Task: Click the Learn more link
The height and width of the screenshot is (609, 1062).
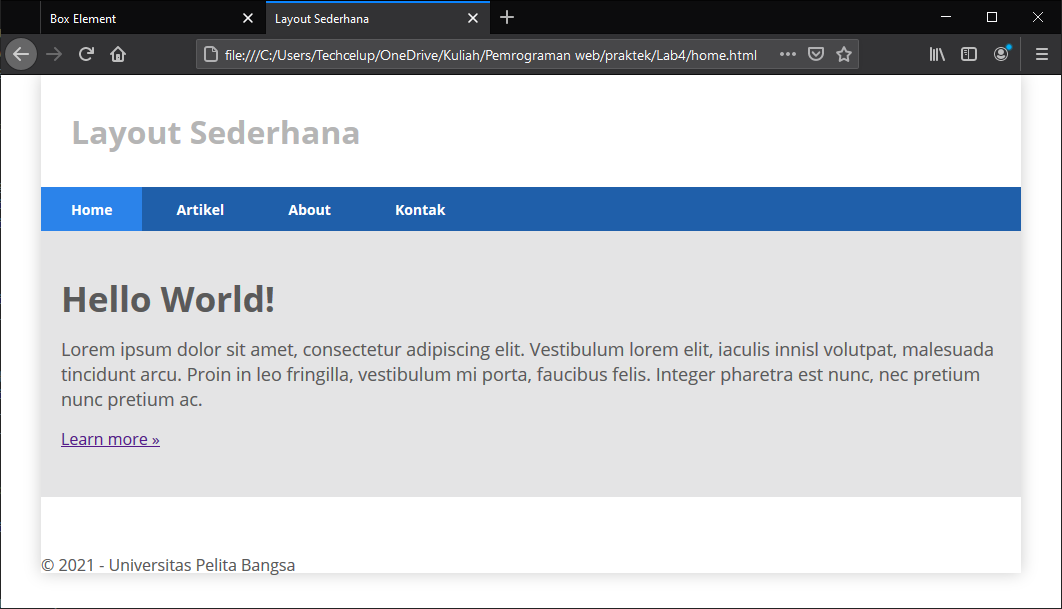Action: [x=109, y=438]
